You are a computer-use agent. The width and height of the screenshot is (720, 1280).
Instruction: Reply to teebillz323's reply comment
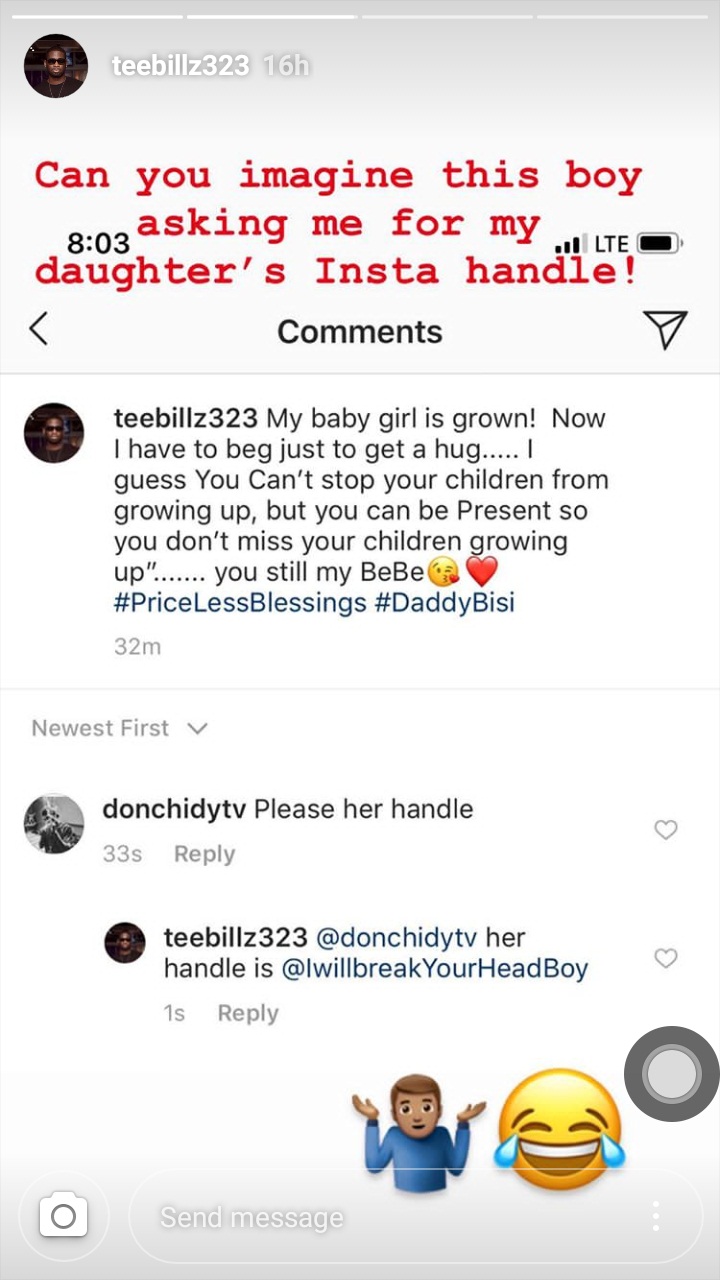point(247,1013)
